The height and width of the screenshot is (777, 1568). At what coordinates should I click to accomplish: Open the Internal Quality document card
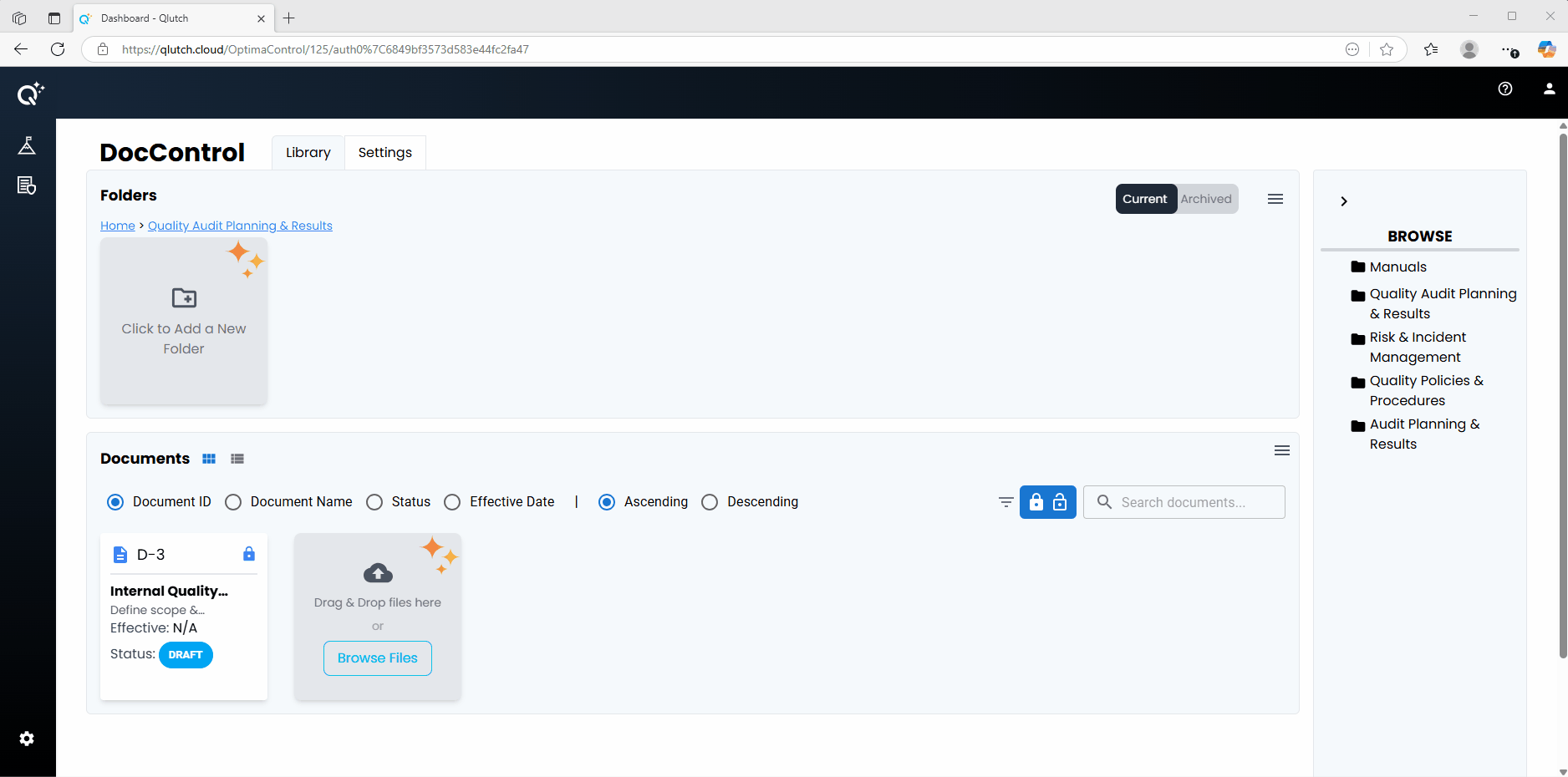184,617
